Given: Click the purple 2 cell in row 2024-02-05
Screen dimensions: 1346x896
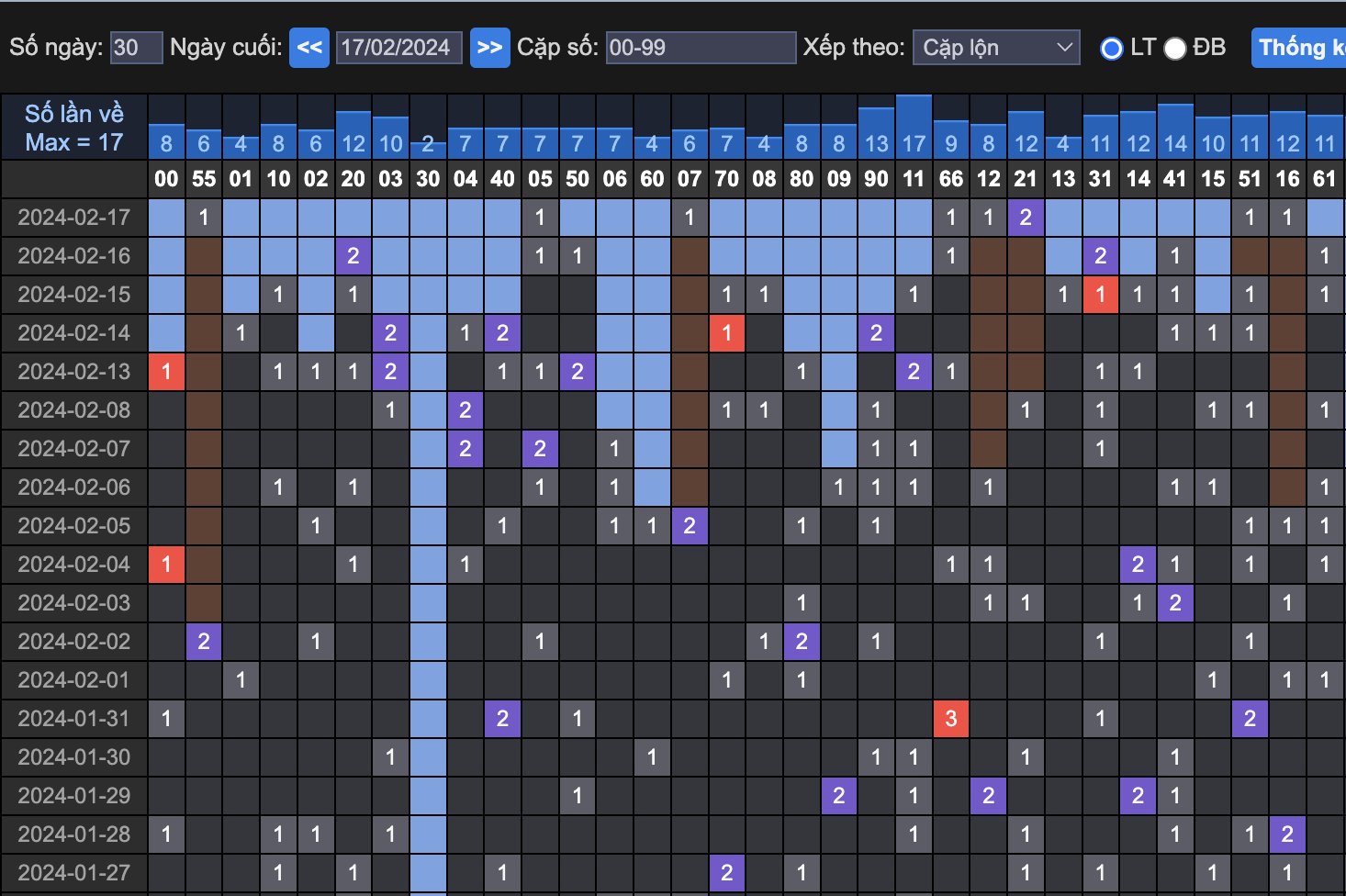Looking at the screenshot, I should (x=690, y=526).
